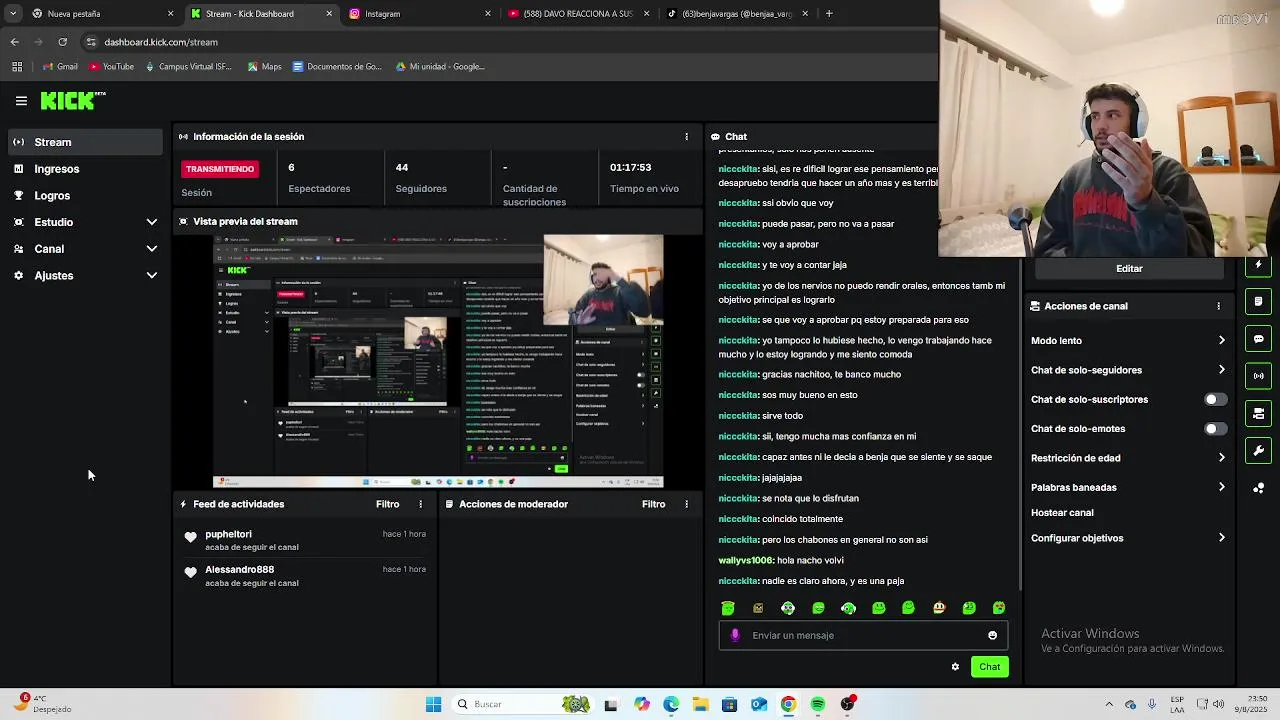
Task: Select Logros in the sidebar
Action: point(84,196)
